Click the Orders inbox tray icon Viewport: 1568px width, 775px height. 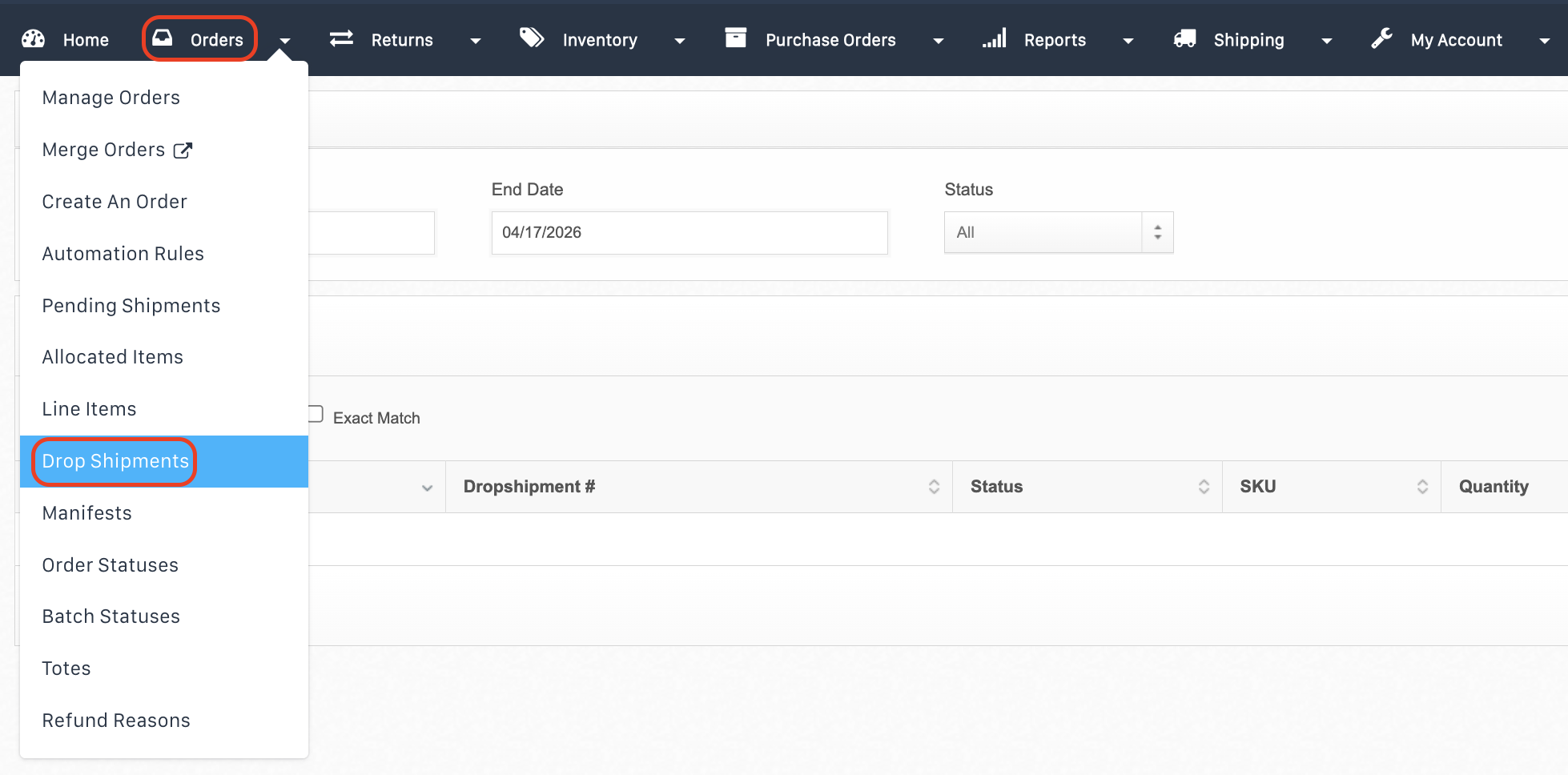click(x=163, y=38)
